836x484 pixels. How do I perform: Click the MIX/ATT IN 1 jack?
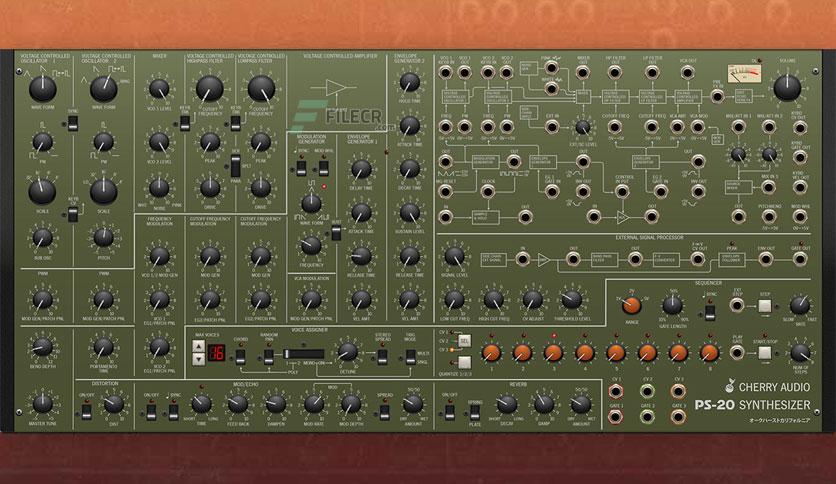[x=738, y=127]
